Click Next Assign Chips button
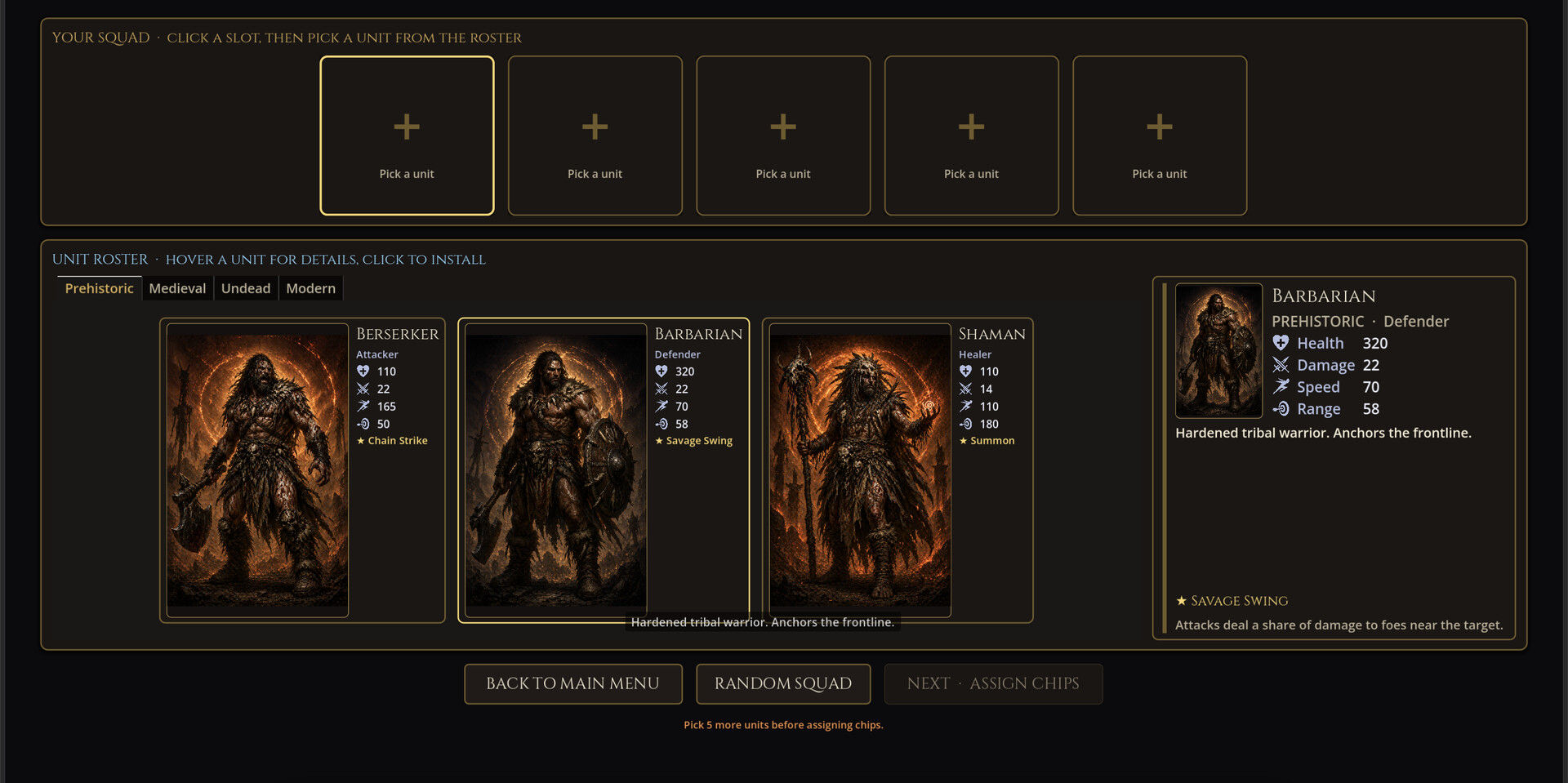This screenshot has width=1568, height=783. (993, 683)
